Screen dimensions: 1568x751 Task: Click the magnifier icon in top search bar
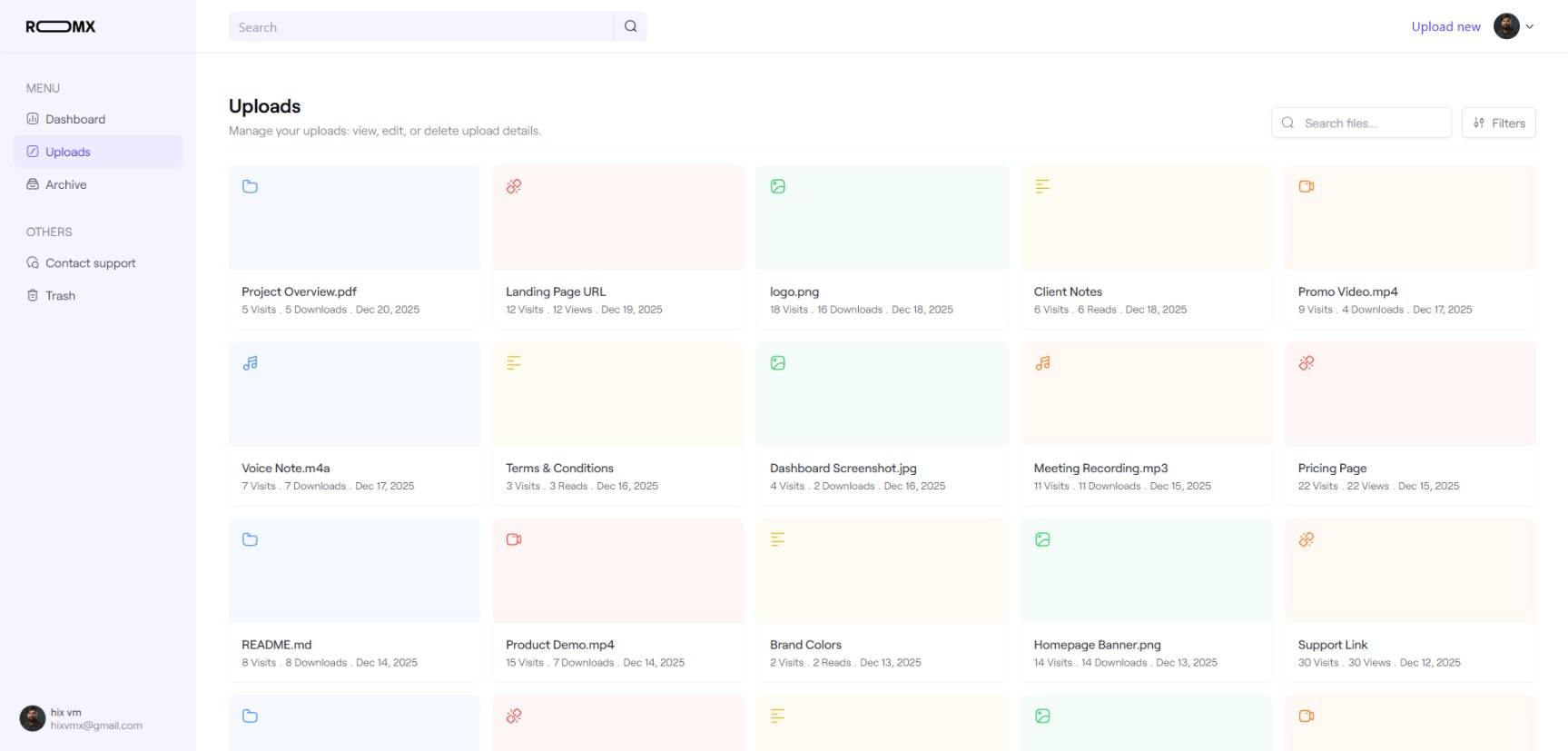tap(630, 27)
